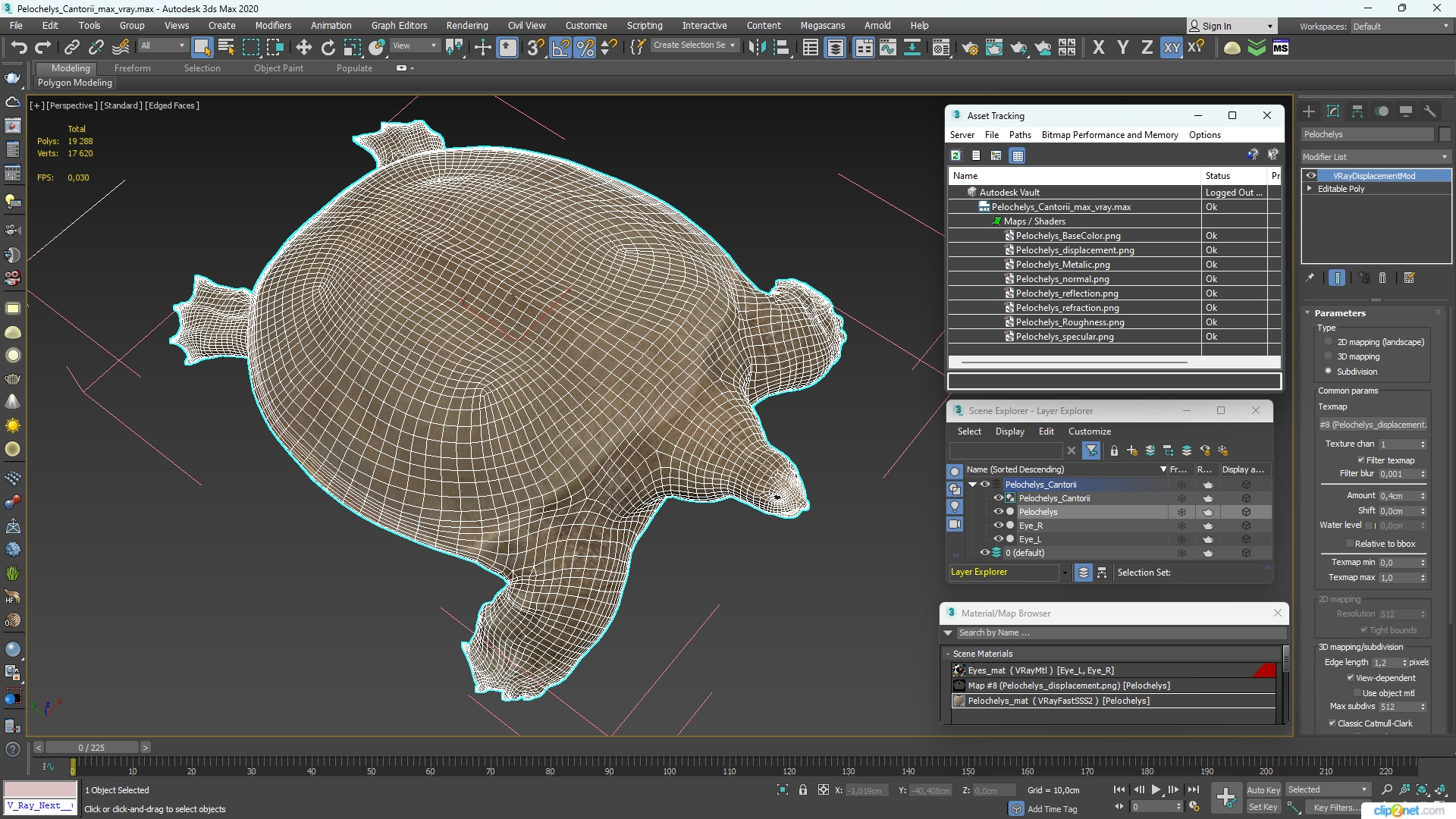
Task: Click Go to End playback button
Action: point(1194,790)
